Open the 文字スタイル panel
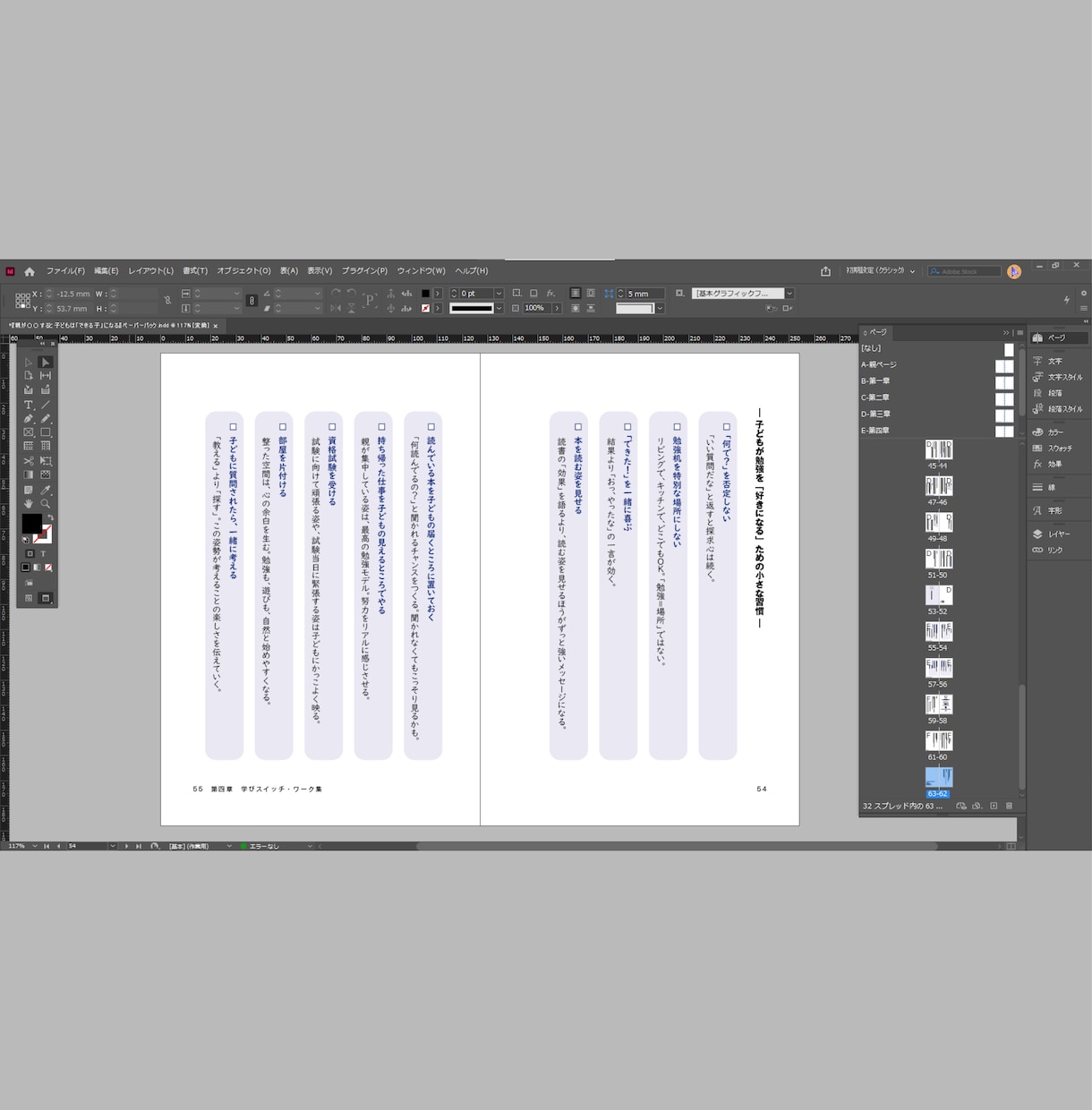The height and width of the screenshot is (1110, 1092). 1058,377
